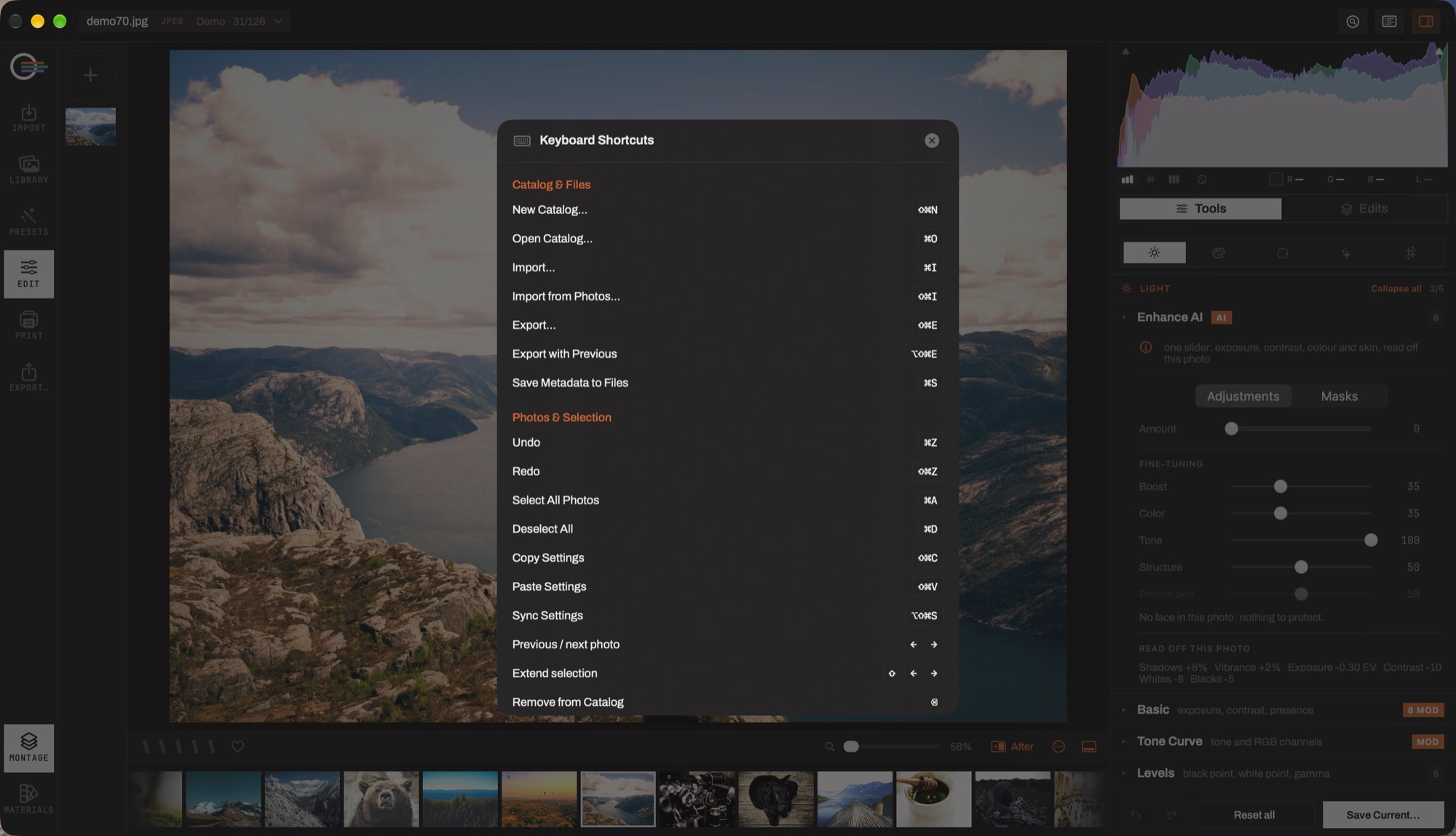Open the Montage workspace
The height and width of the screenshot is (836, 1456).
tap(28, 748)
